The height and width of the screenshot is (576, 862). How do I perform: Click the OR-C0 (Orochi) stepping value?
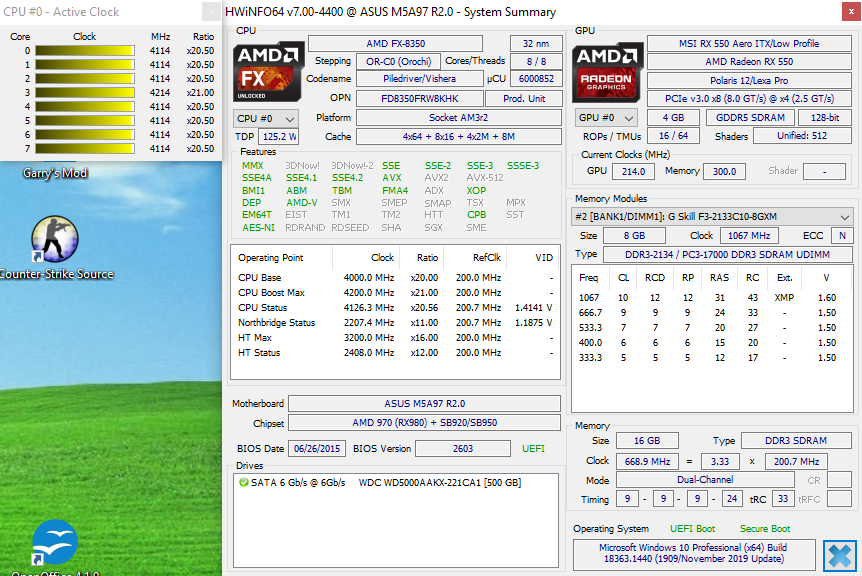(399, 62)
